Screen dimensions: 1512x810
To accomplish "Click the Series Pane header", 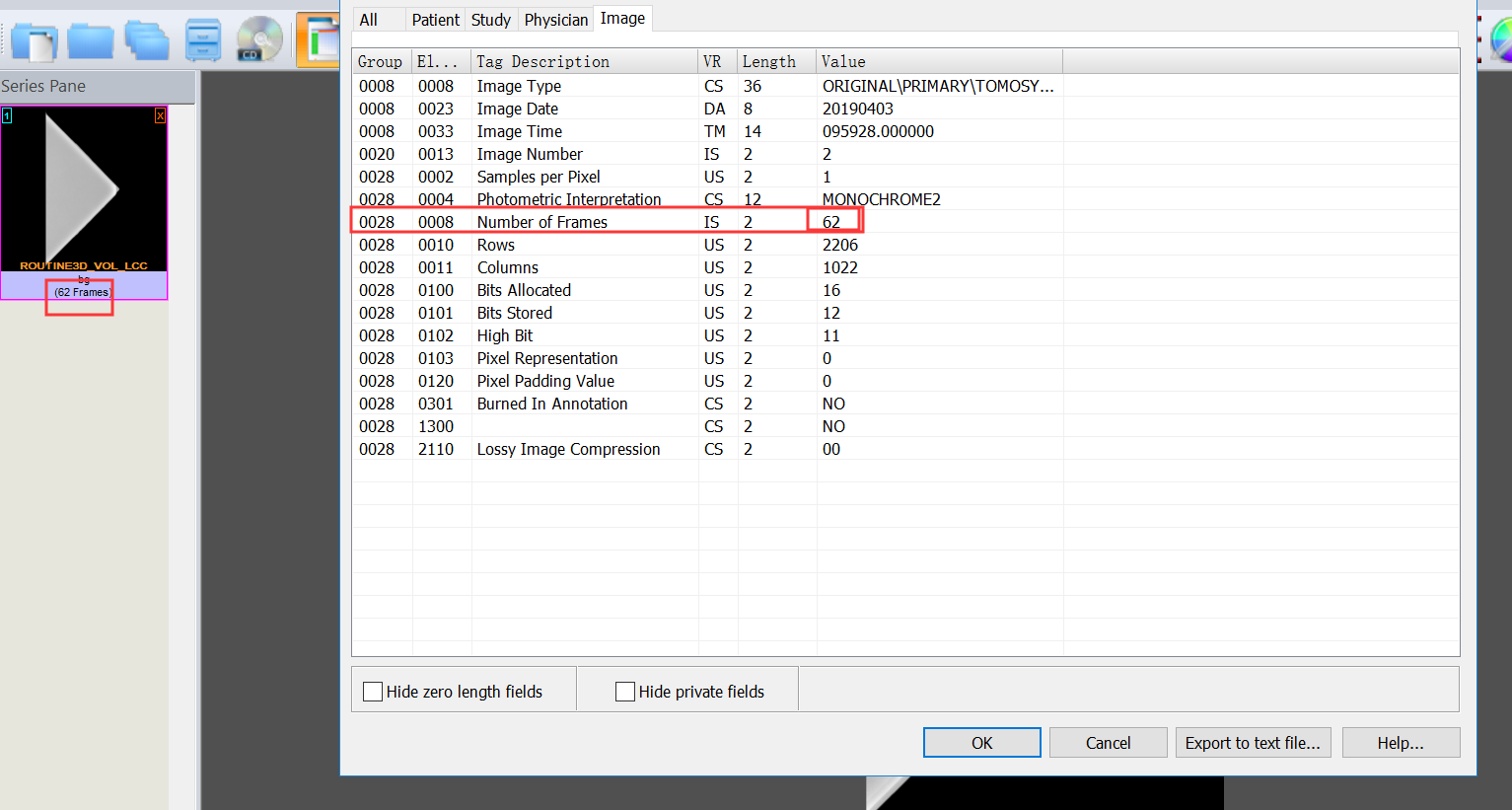I will (x=97, y=87).
